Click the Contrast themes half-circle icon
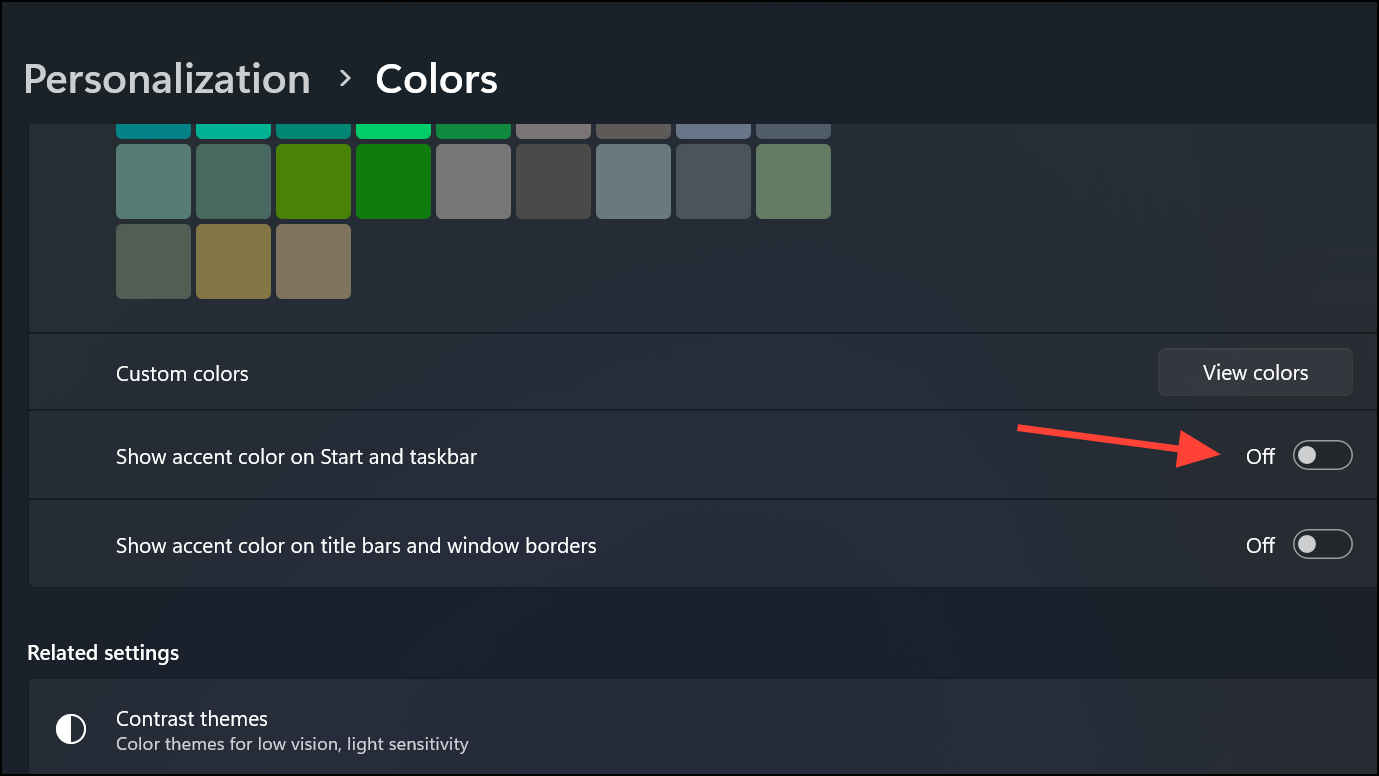Image resolution: width=1379 pixels, height=776 pixels. [71, 729]
